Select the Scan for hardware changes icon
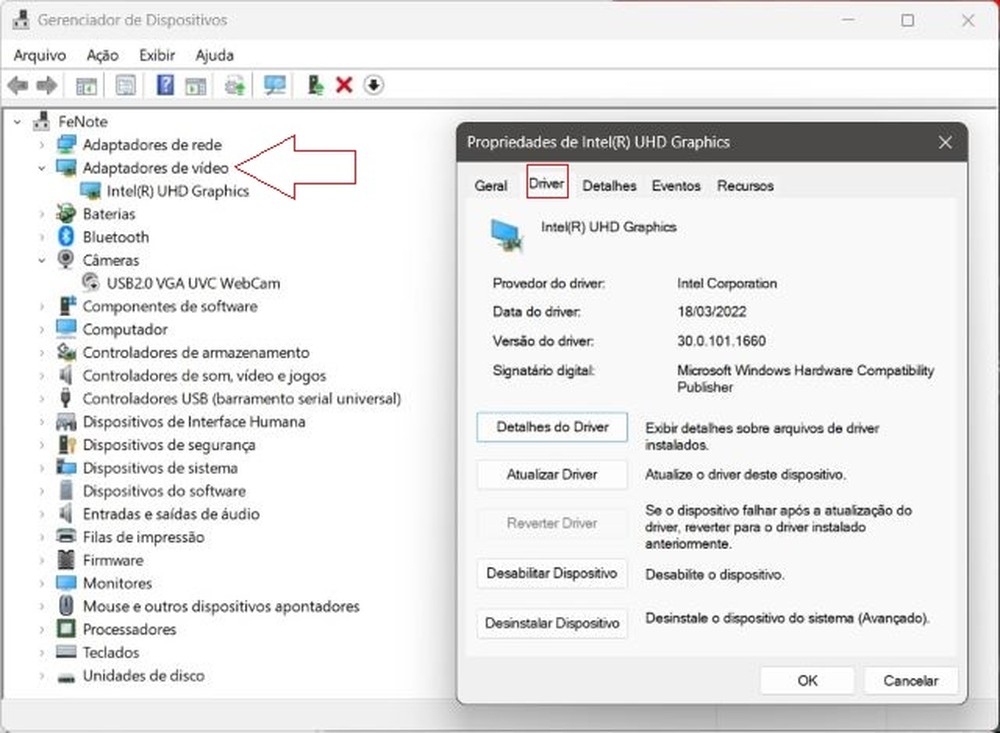The width and height of the screenshot is (1000, 733). point(275,85)
